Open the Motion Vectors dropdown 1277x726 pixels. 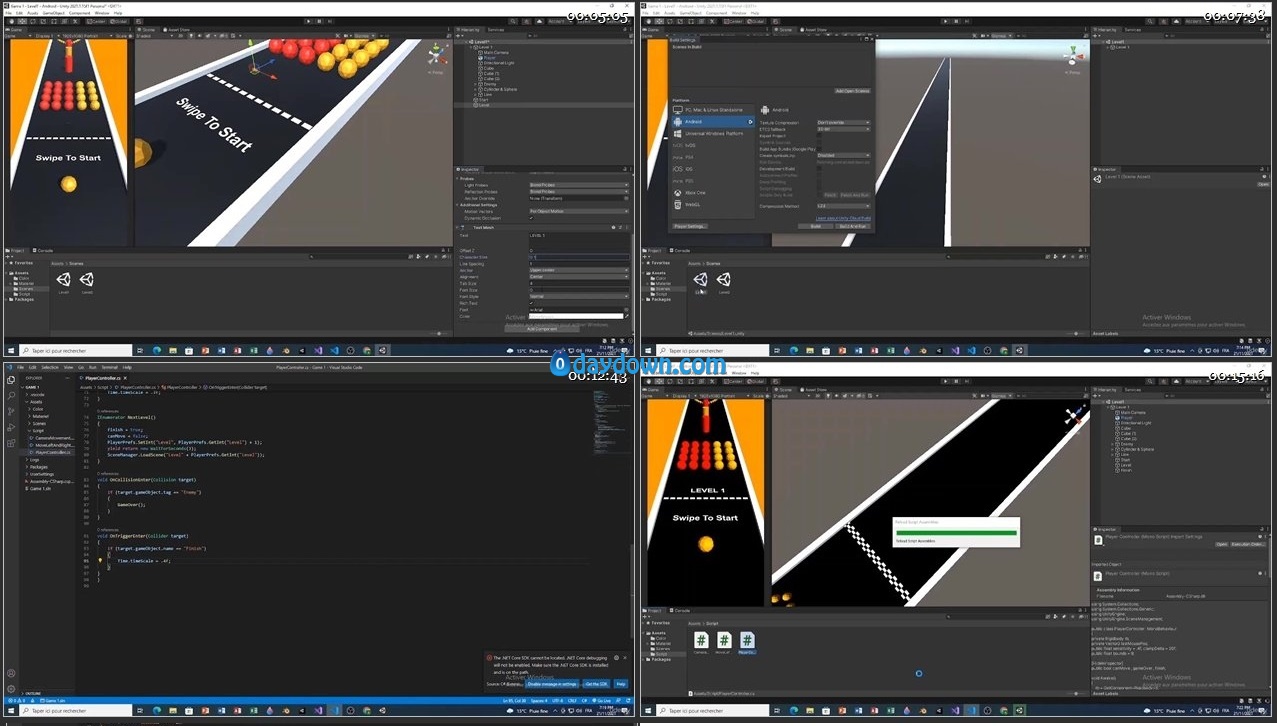coord(579,211)
